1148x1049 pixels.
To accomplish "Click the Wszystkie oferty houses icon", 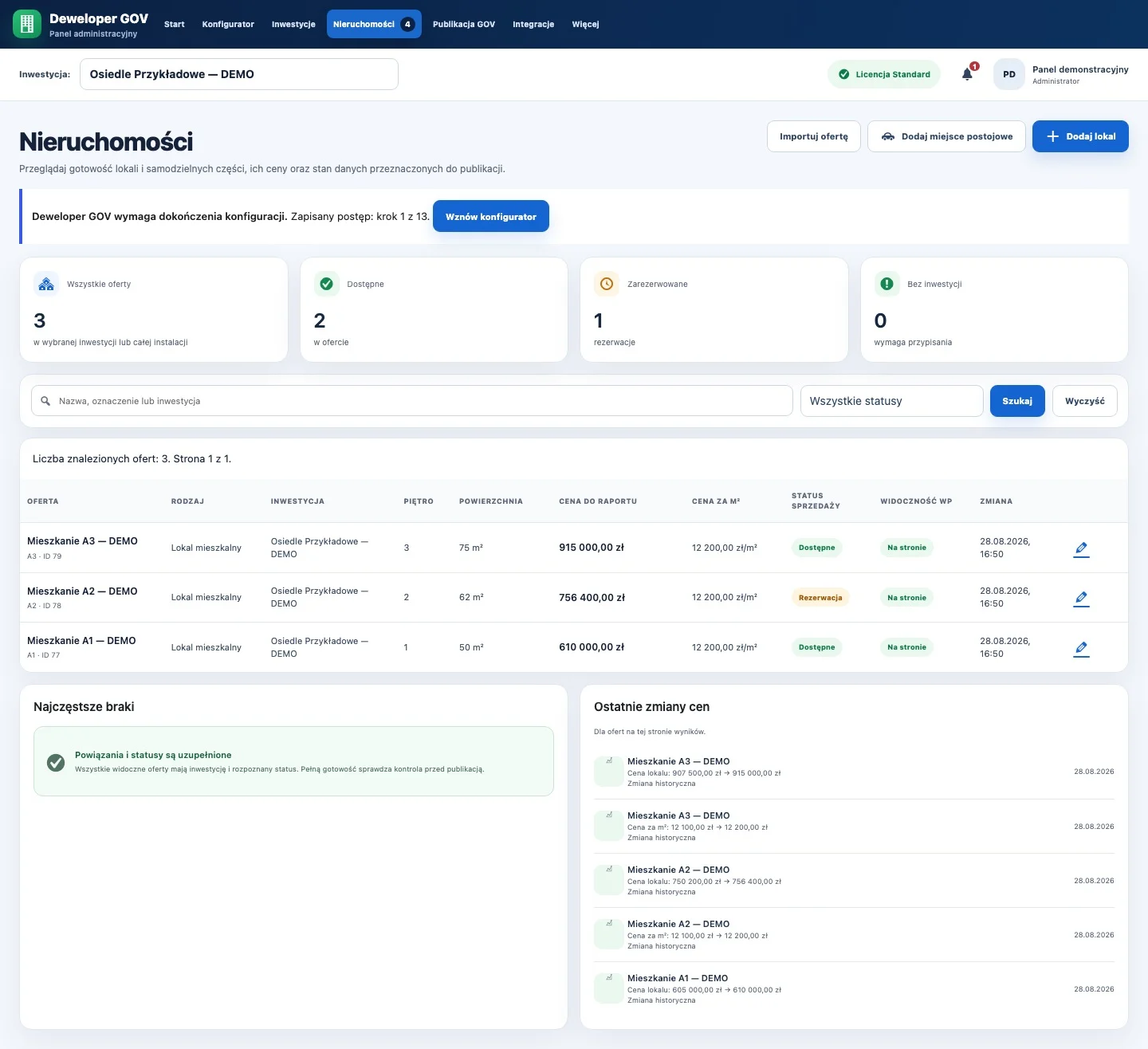I will pos(46,284).
